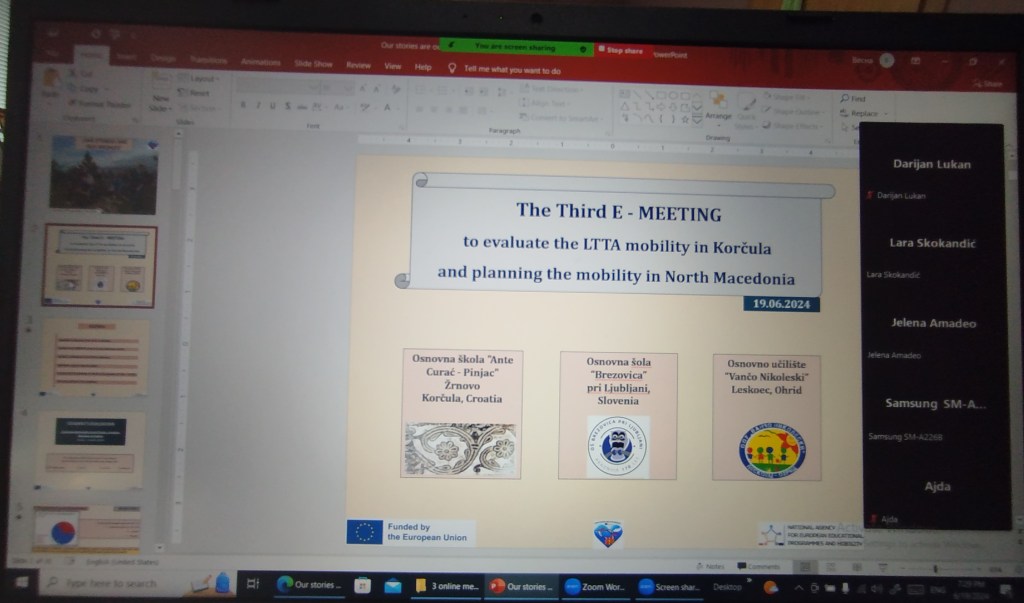
Task: Select the first slide thumbnail
Action: pyautogui.click(x=103, y=175)
